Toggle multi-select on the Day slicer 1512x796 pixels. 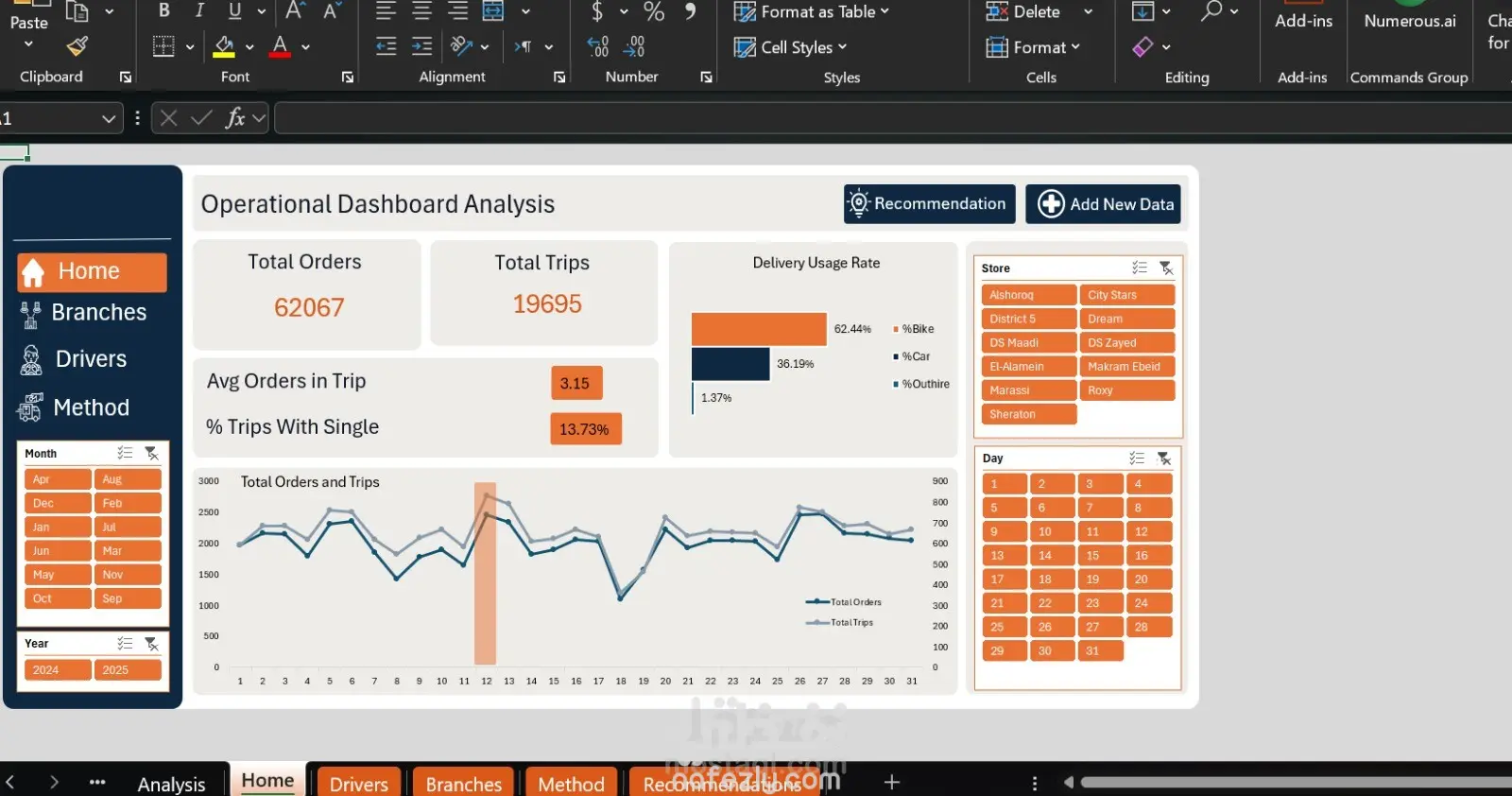point(1137,459)
